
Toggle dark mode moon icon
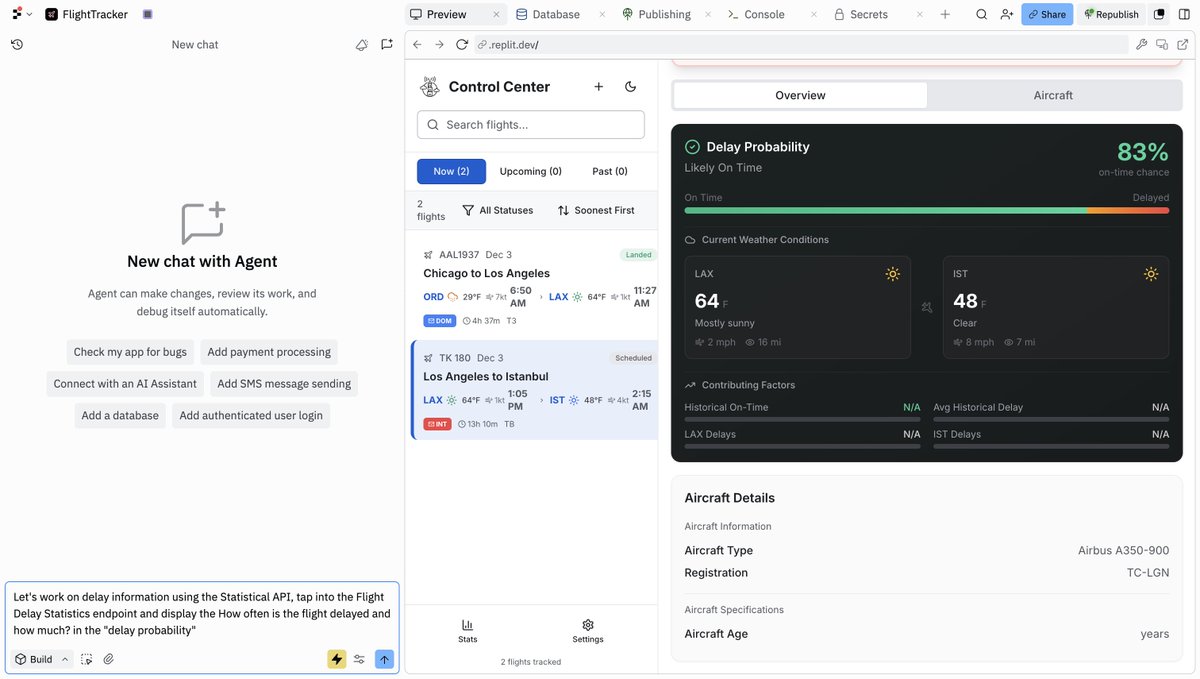point(631,87)
